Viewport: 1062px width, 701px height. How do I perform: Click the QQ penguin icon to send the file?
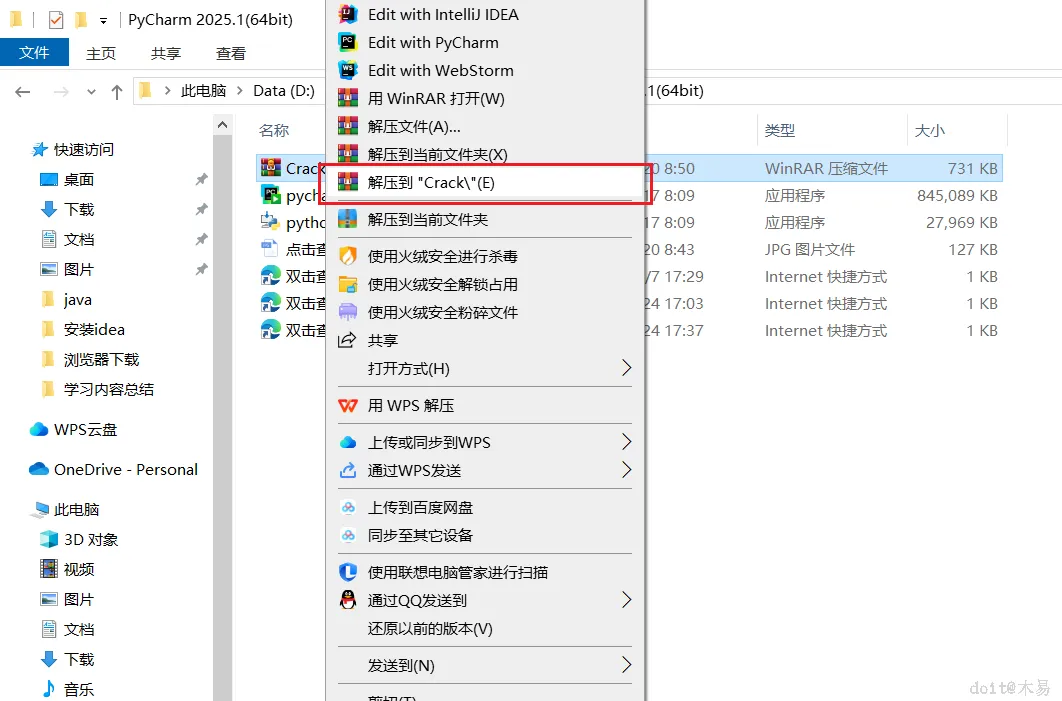click(x=348, y=600)
